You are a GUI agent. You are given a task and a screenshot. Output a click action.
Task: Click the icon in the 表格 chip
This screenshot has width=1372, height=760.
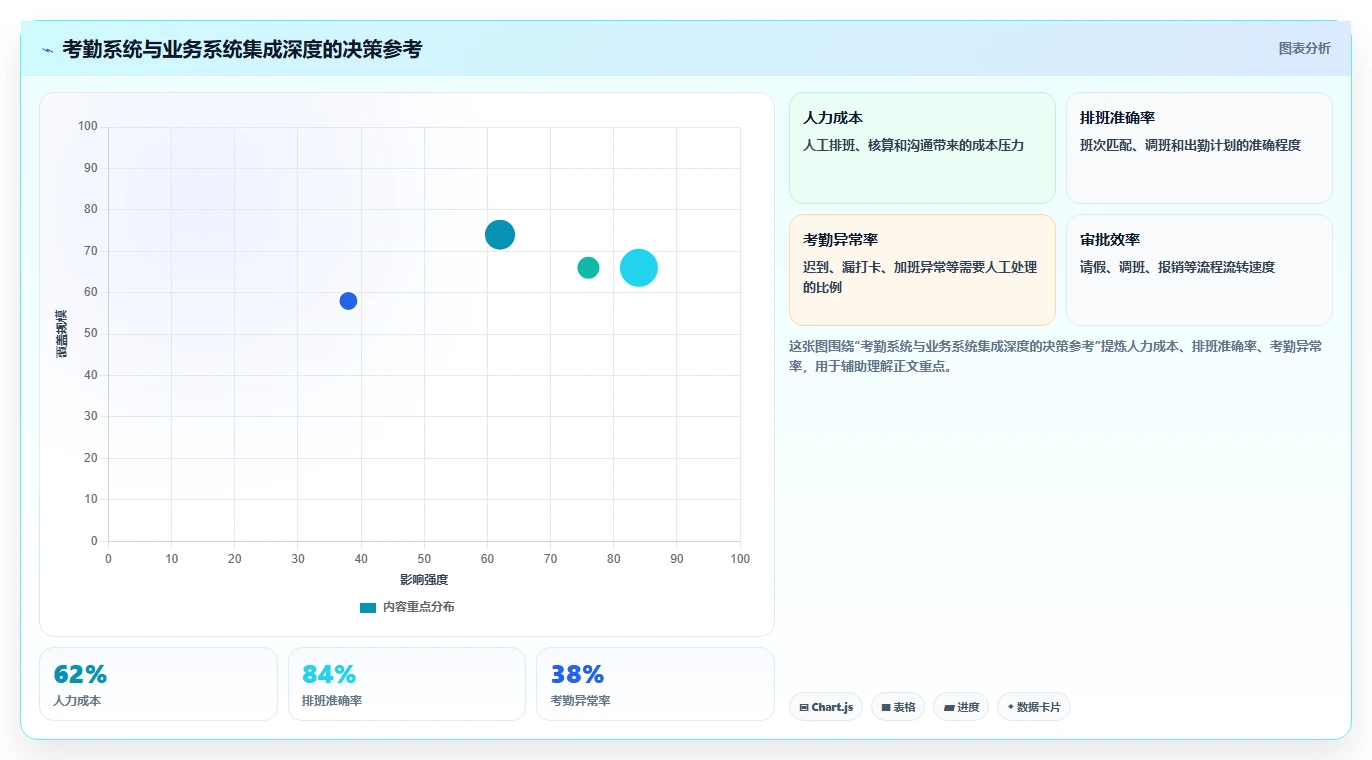pos(886,707)
